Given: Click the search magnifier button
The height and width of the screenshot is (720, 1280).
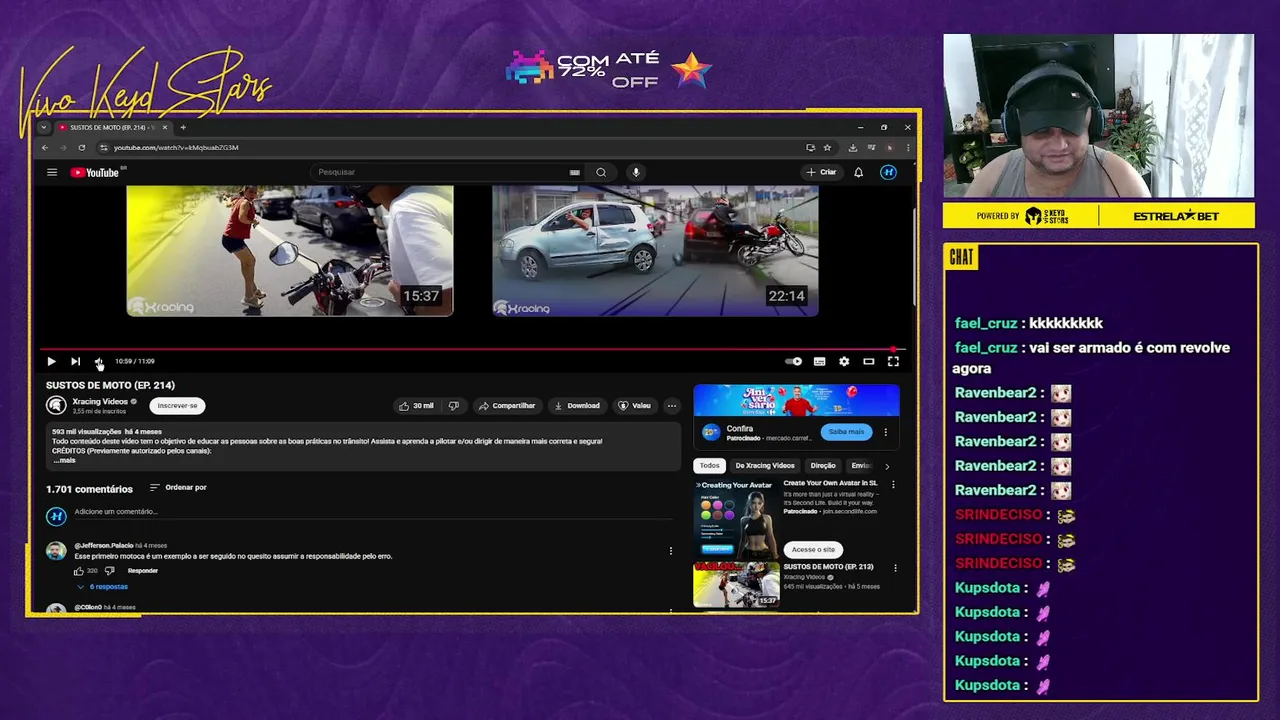Looking at the screenshot, I should pyautogui.click(x=601, y=172).
